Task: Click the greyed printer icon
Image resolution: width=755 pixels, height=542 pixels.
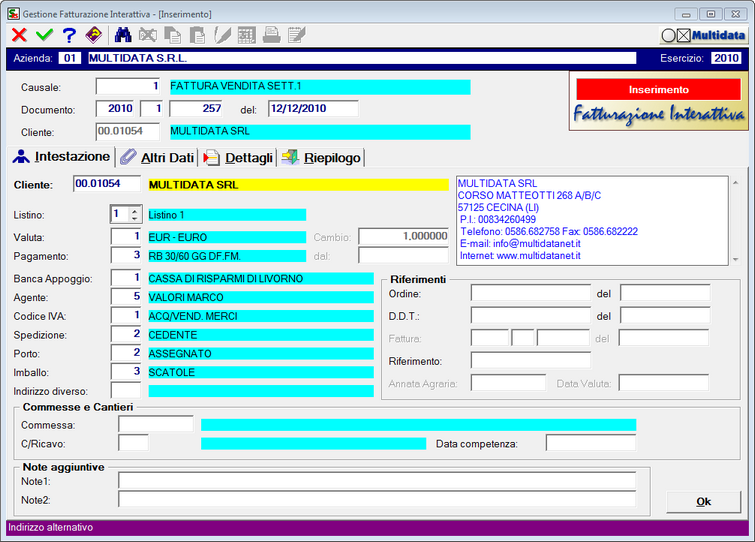Action: click(272, 35)
